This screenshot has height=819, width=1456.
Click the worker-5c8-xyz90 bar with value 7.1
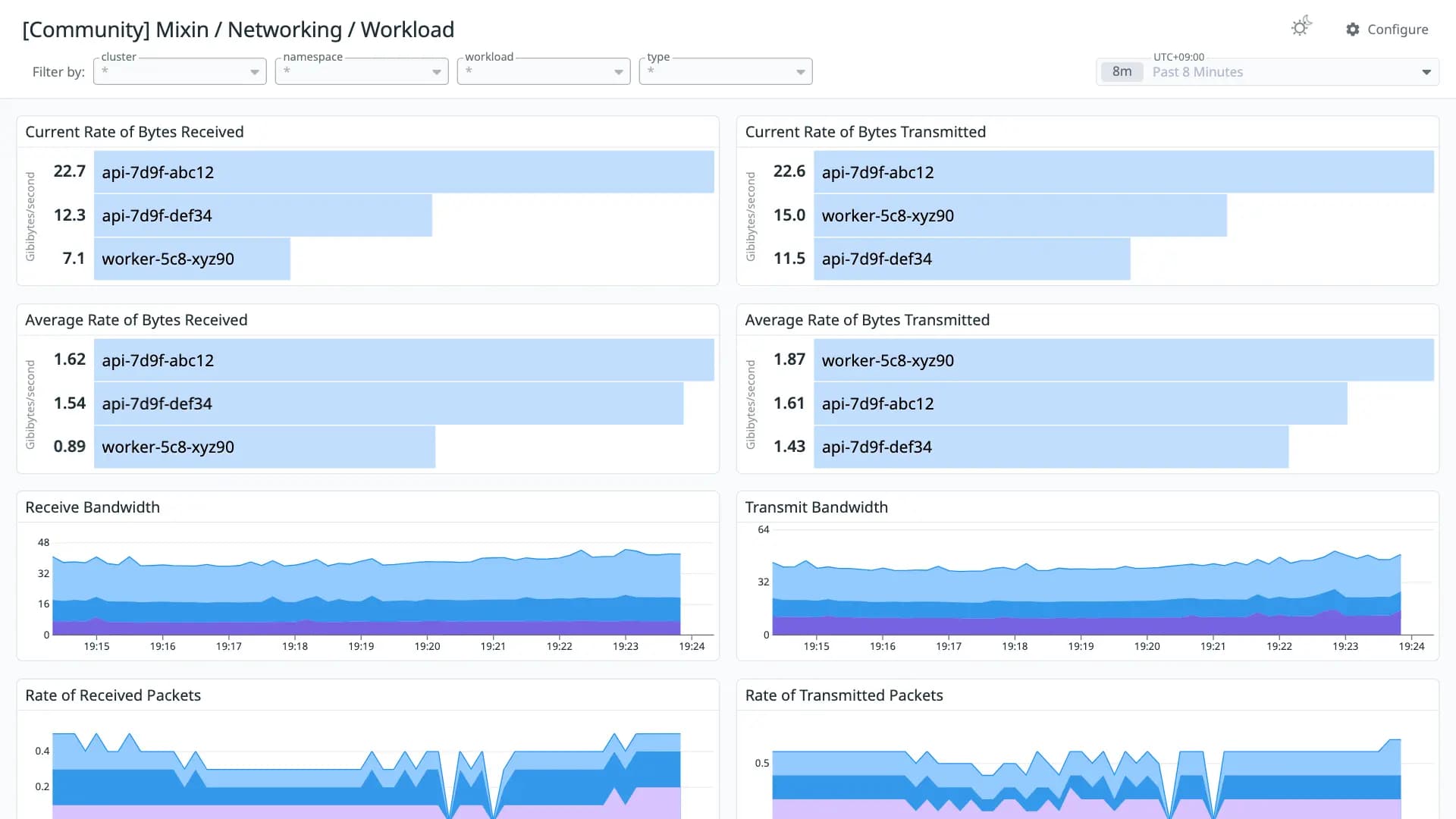192,259
